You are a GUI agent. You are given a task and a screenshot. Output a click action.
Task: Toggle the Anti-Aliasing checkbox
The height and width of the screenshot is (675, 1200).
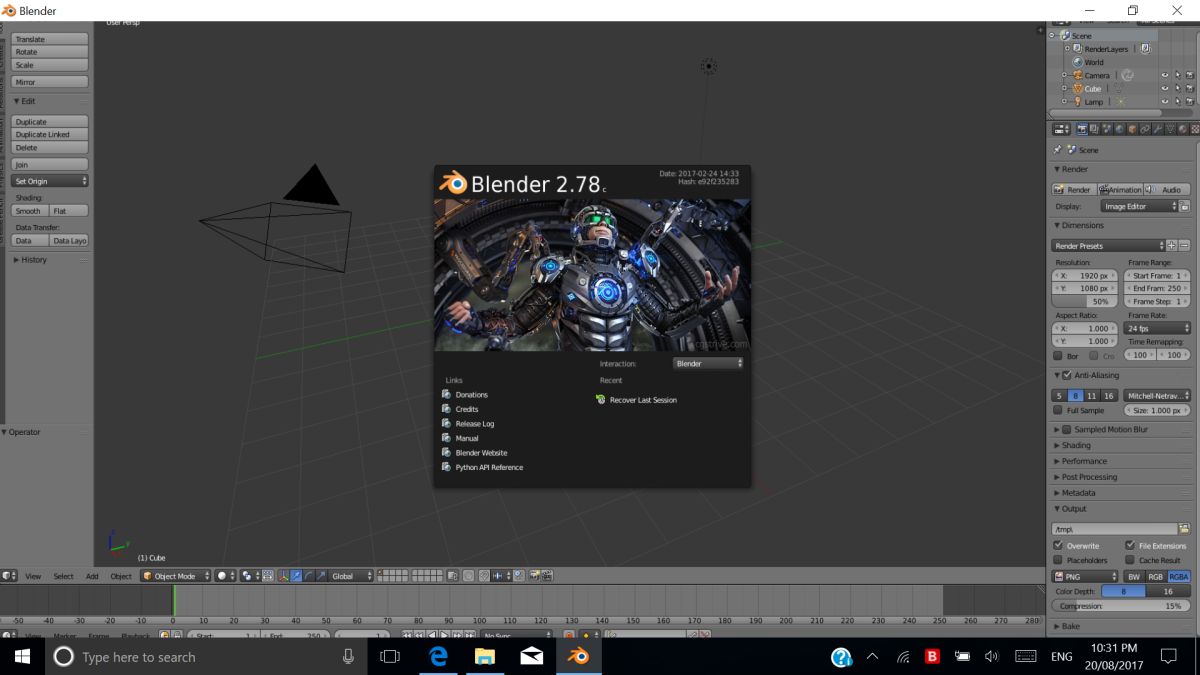pos(1067,375)
